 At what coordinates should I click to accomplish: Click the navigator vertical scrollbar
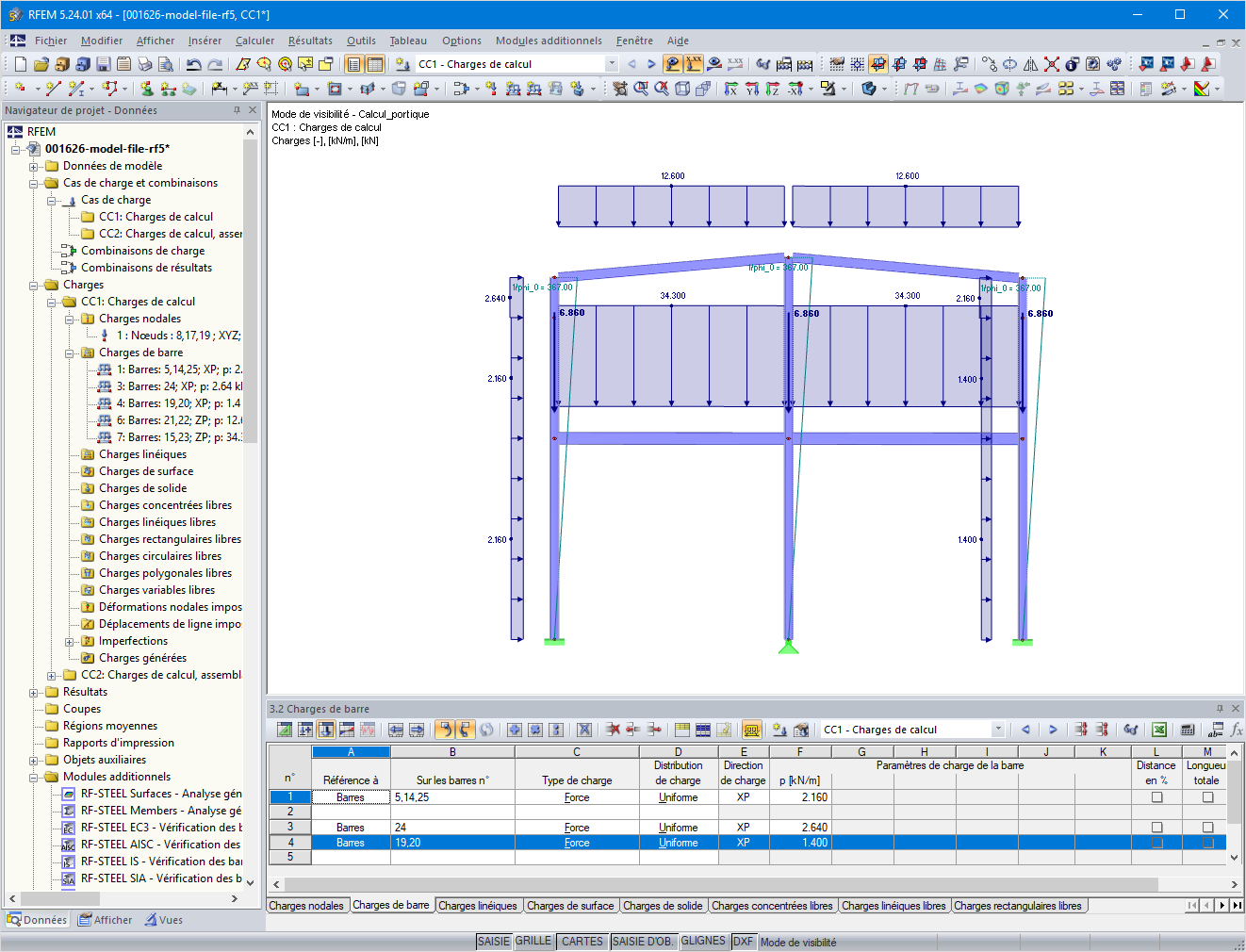point(250,504)
